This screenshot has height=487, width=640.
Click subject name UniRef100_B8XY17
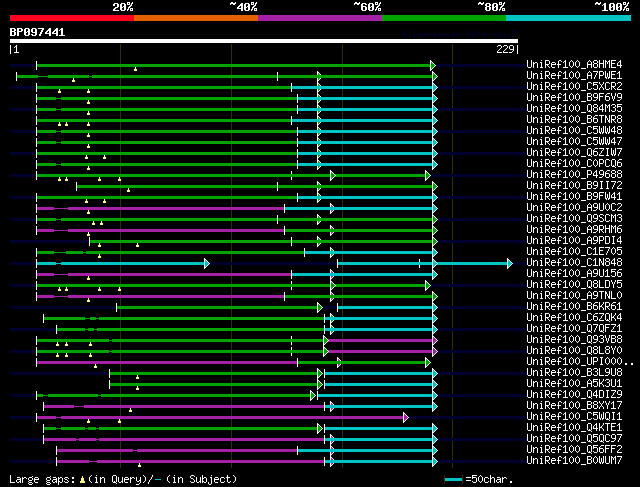(574, 406)
